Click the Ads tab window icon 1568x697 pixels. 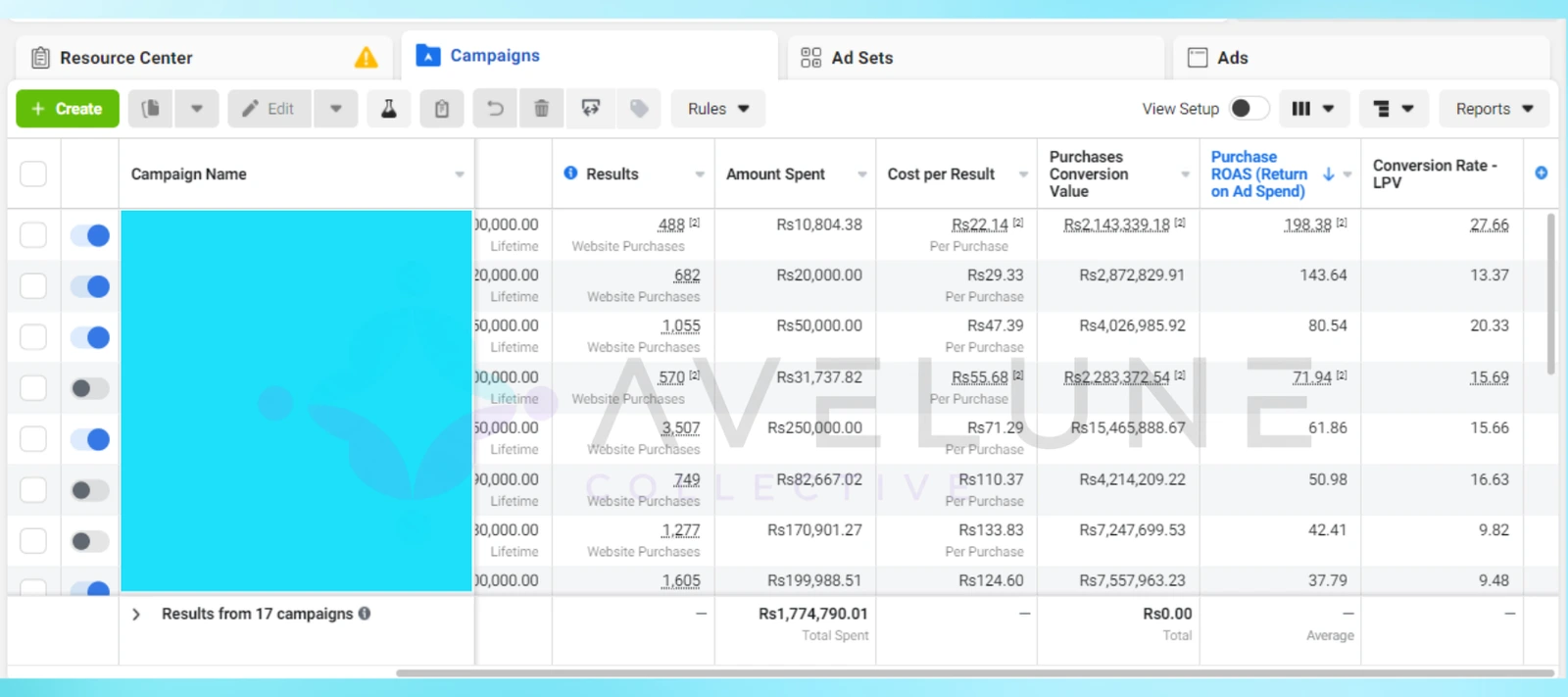coord(1198,58)
